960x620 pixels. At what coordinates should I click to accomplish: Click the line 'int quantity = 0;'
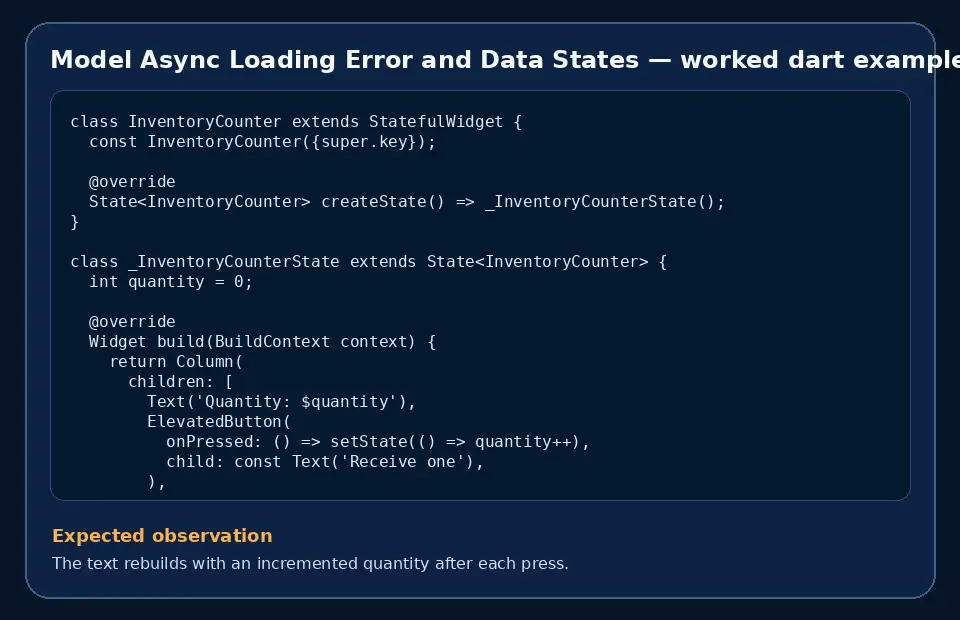point(171,282)
